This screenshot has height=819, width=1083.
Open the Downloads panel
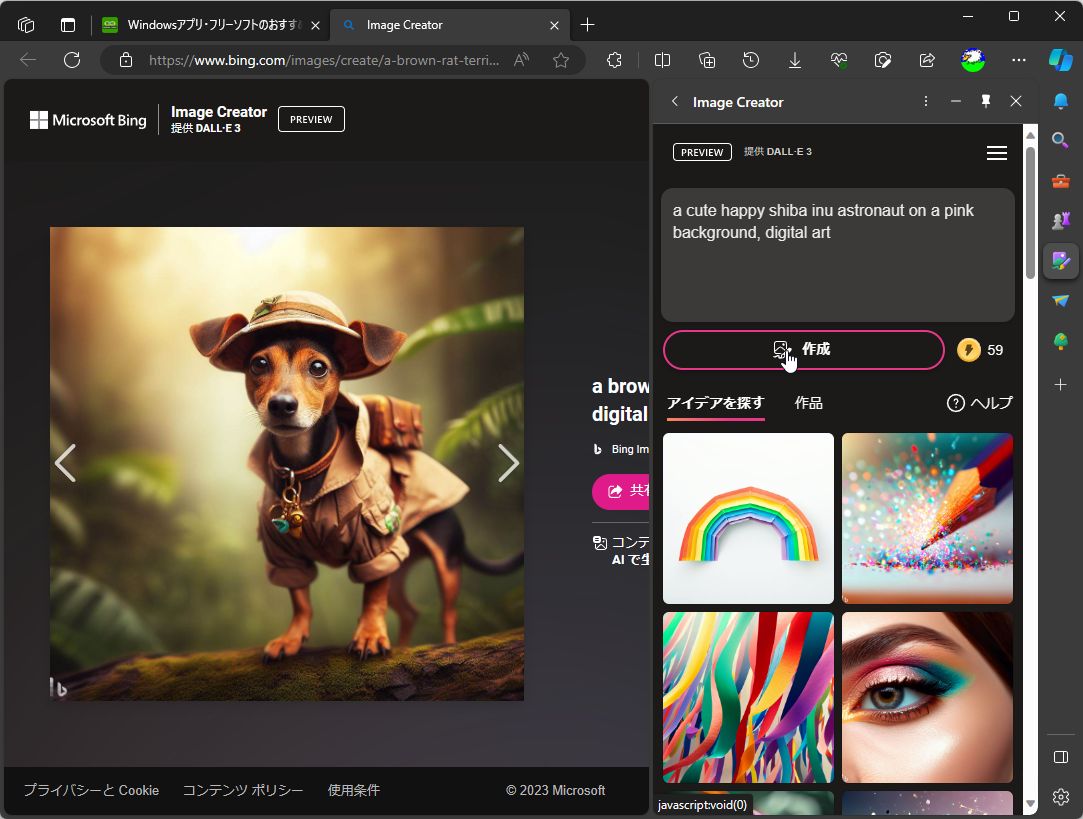point(795,60)
